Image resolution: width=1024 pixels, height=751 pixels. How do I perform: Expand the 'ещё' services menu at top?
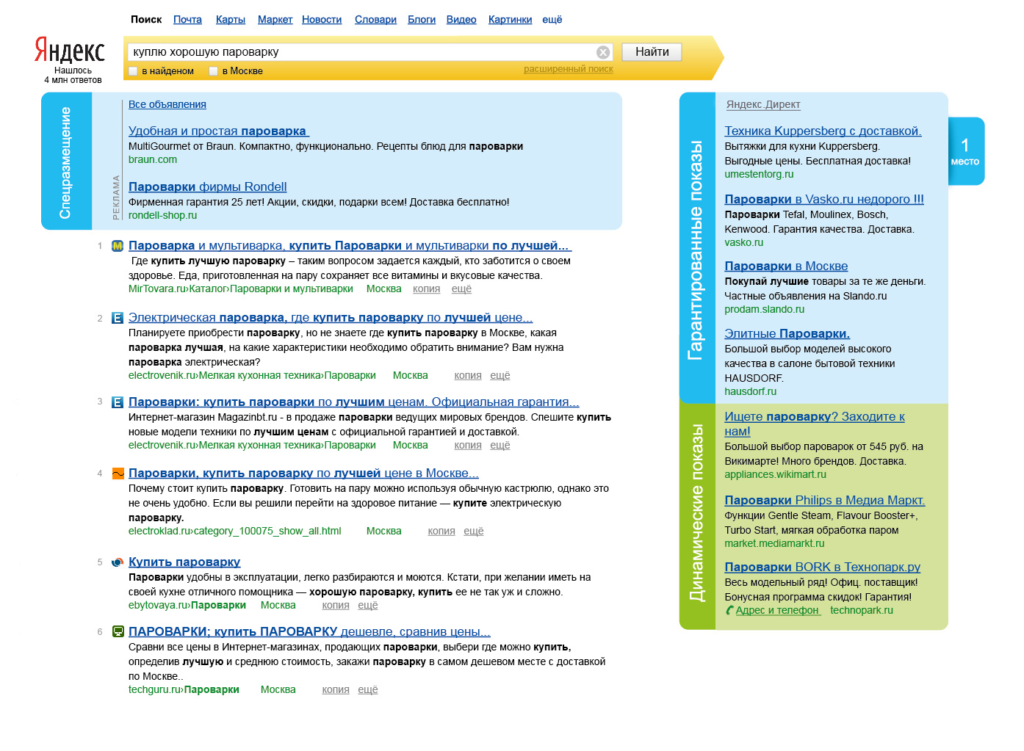coord(552,20)
